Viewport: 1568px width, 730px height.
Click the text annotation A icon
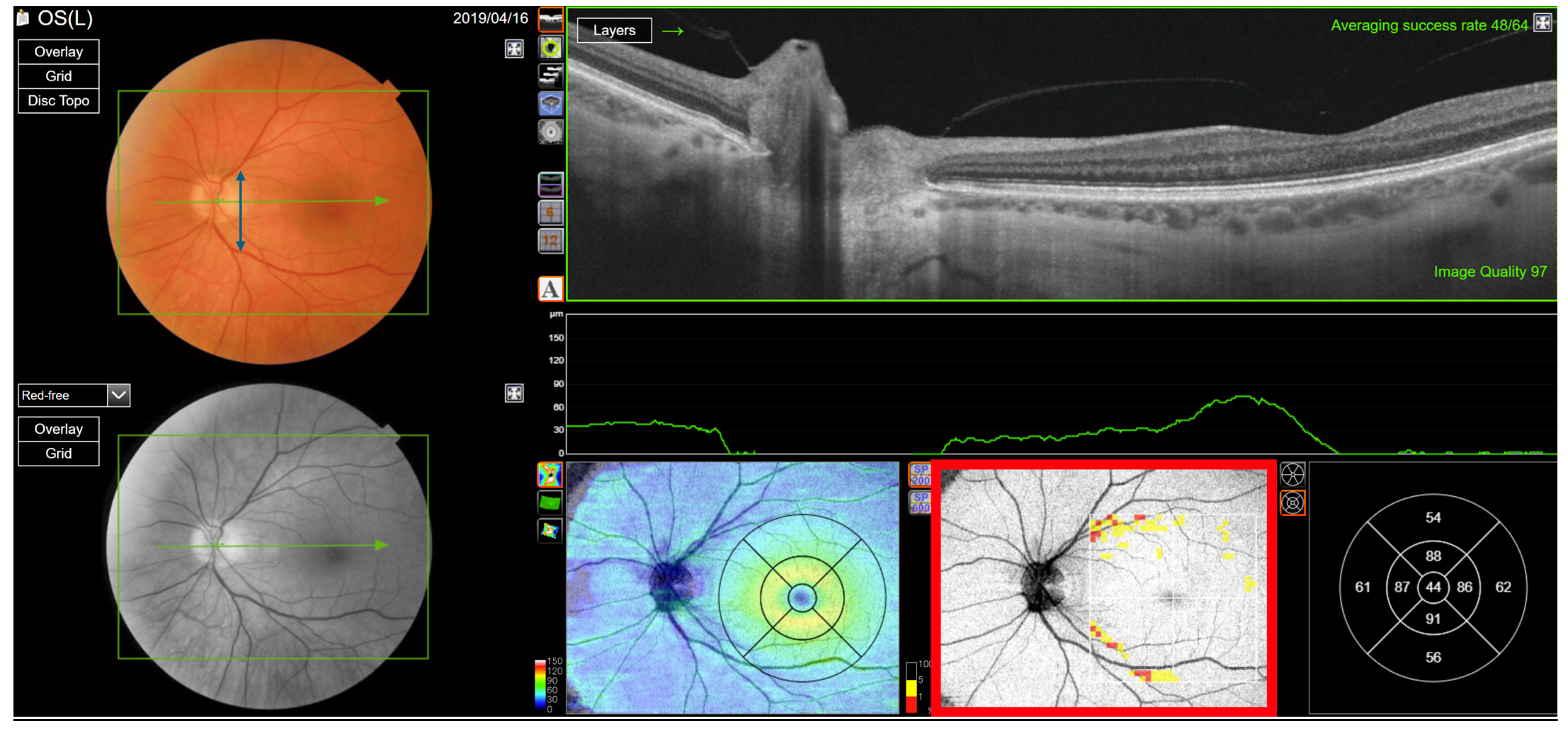(550, 289)
